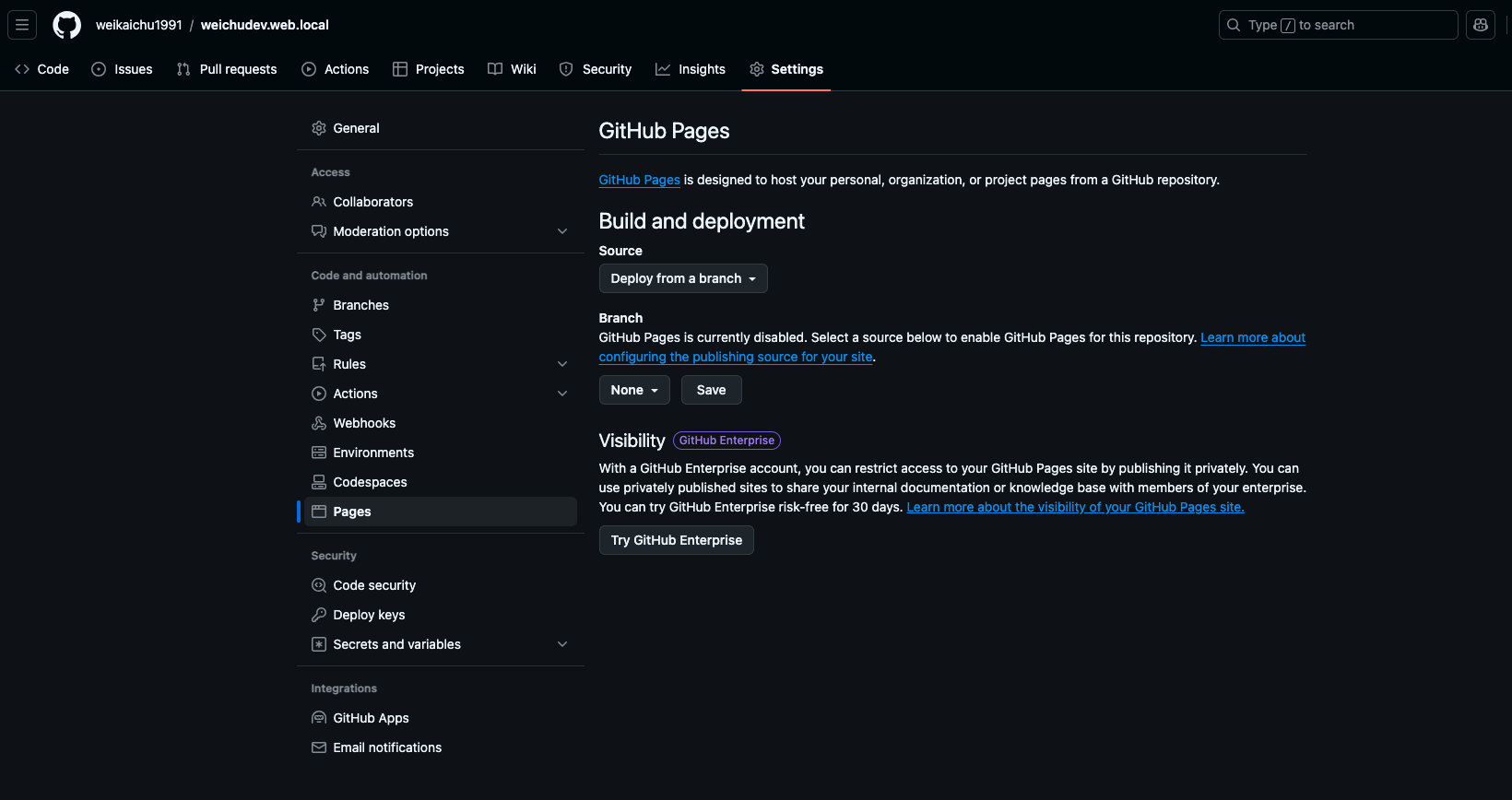The image size is (1512, 800).
Task: Select Collaborators in settings sidebar
Action: pyautogui.click(x=441, y=202)
